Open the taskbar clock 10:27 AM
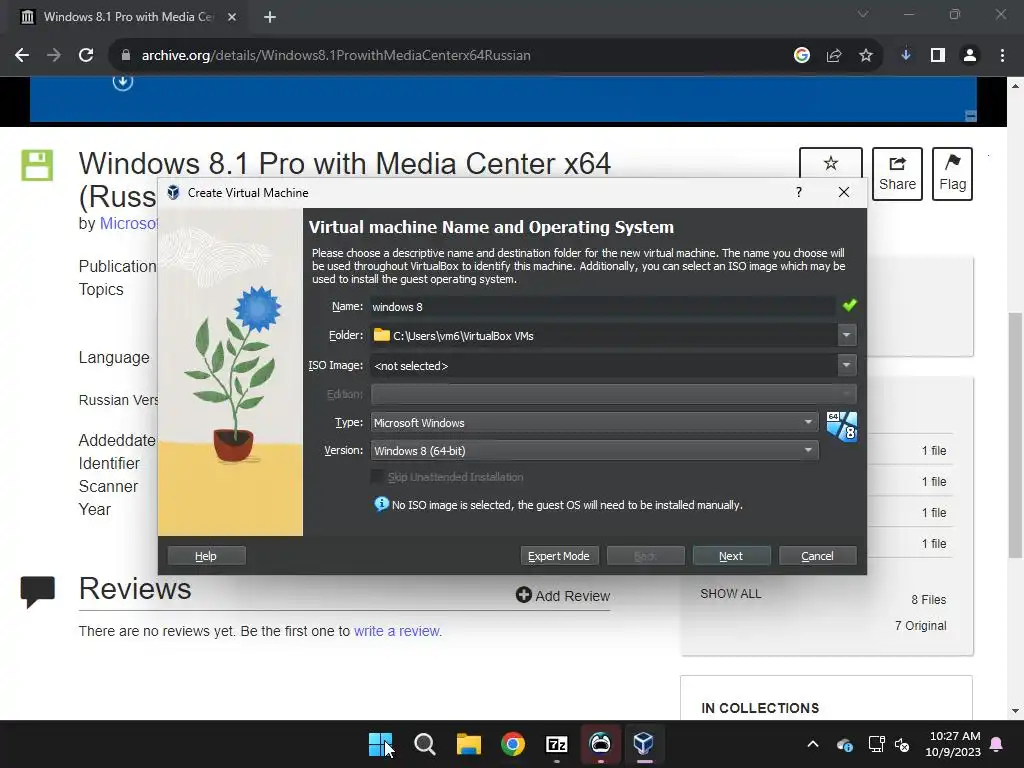 [x=953, y=744]
